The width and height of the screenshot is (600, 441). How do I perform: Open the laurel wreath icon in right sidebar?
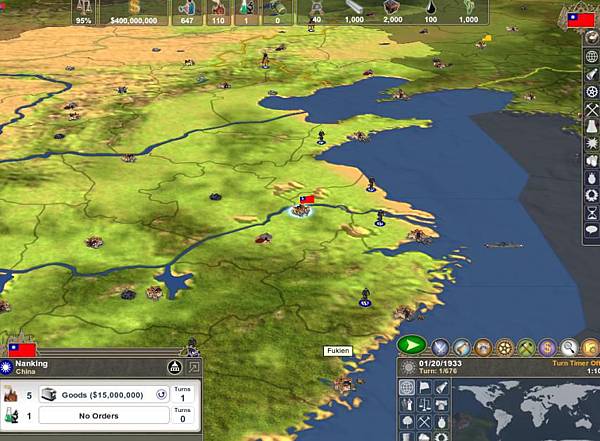[x=592, y=195]
